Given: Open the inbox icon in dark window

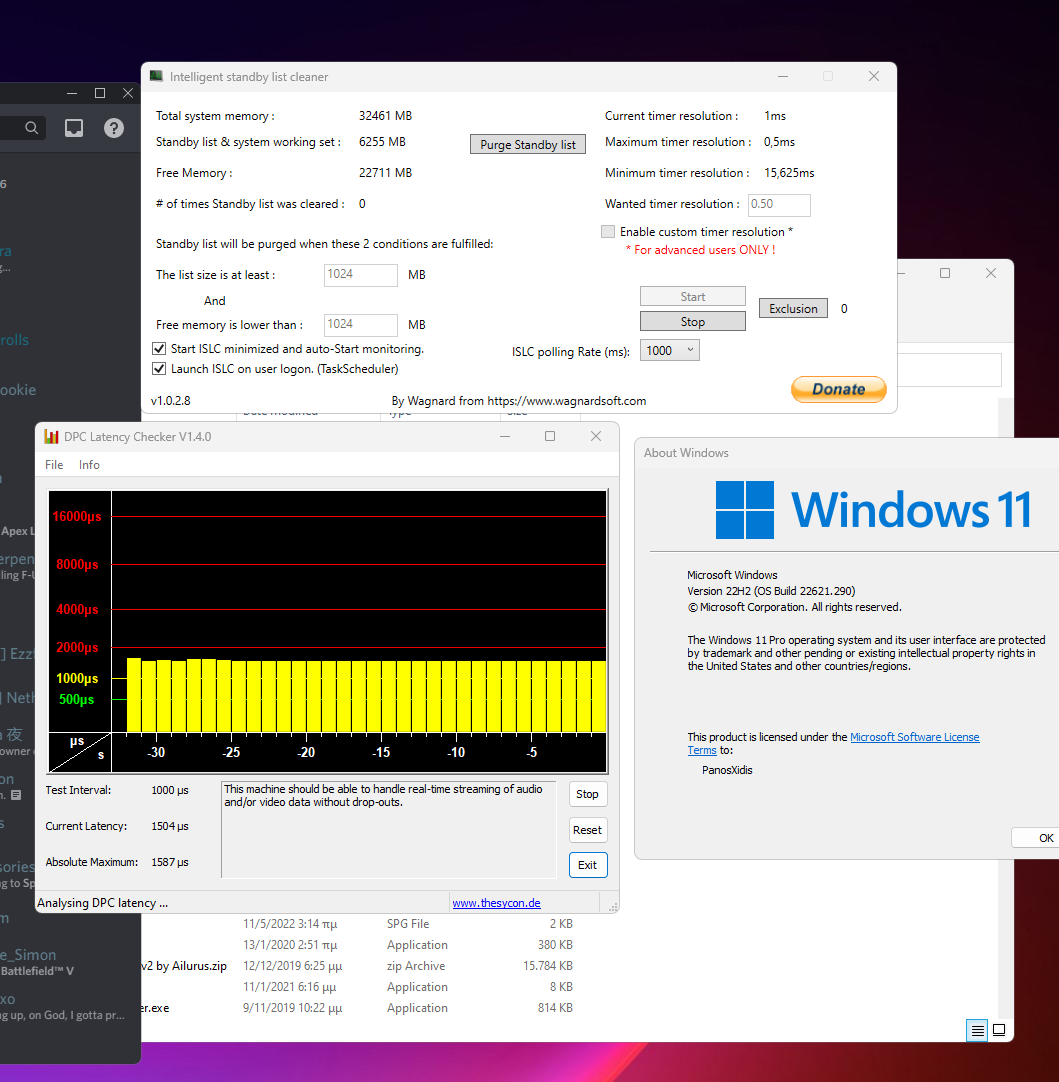Looking at the screenshot, I should 74,128.
